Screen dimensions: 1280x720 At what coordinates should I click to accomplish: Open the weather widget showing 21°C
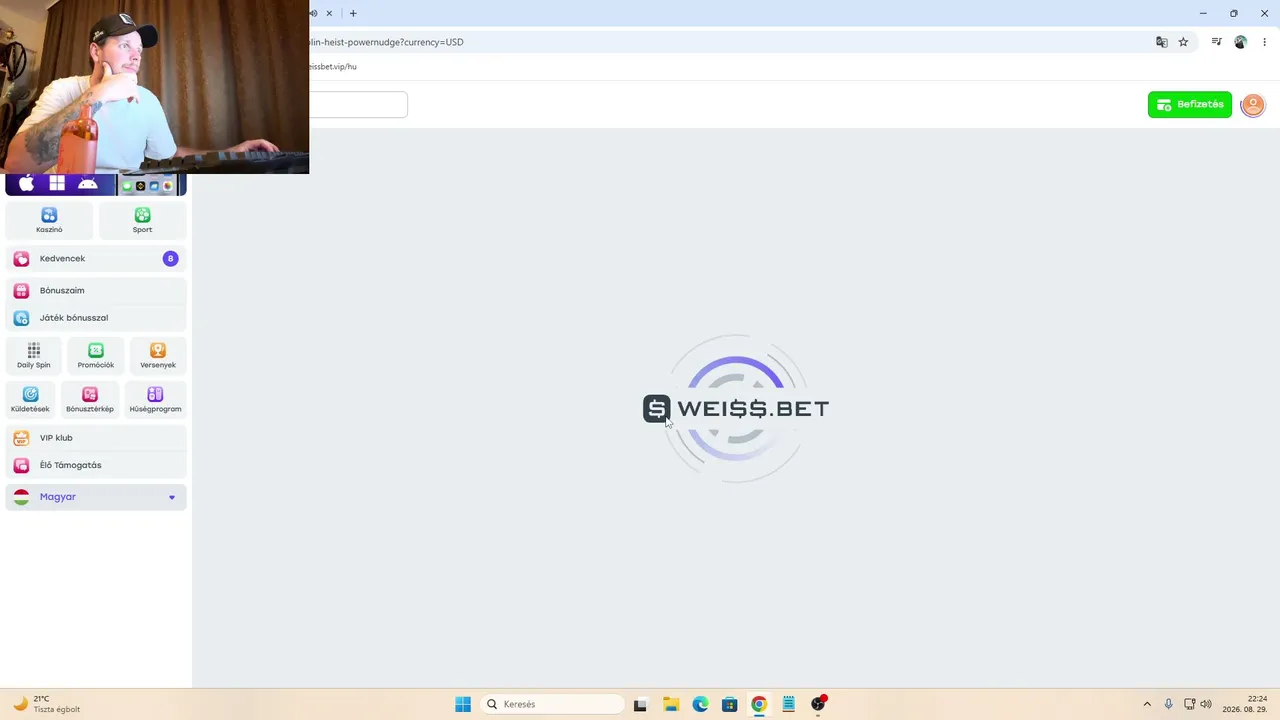pos(47,704)
